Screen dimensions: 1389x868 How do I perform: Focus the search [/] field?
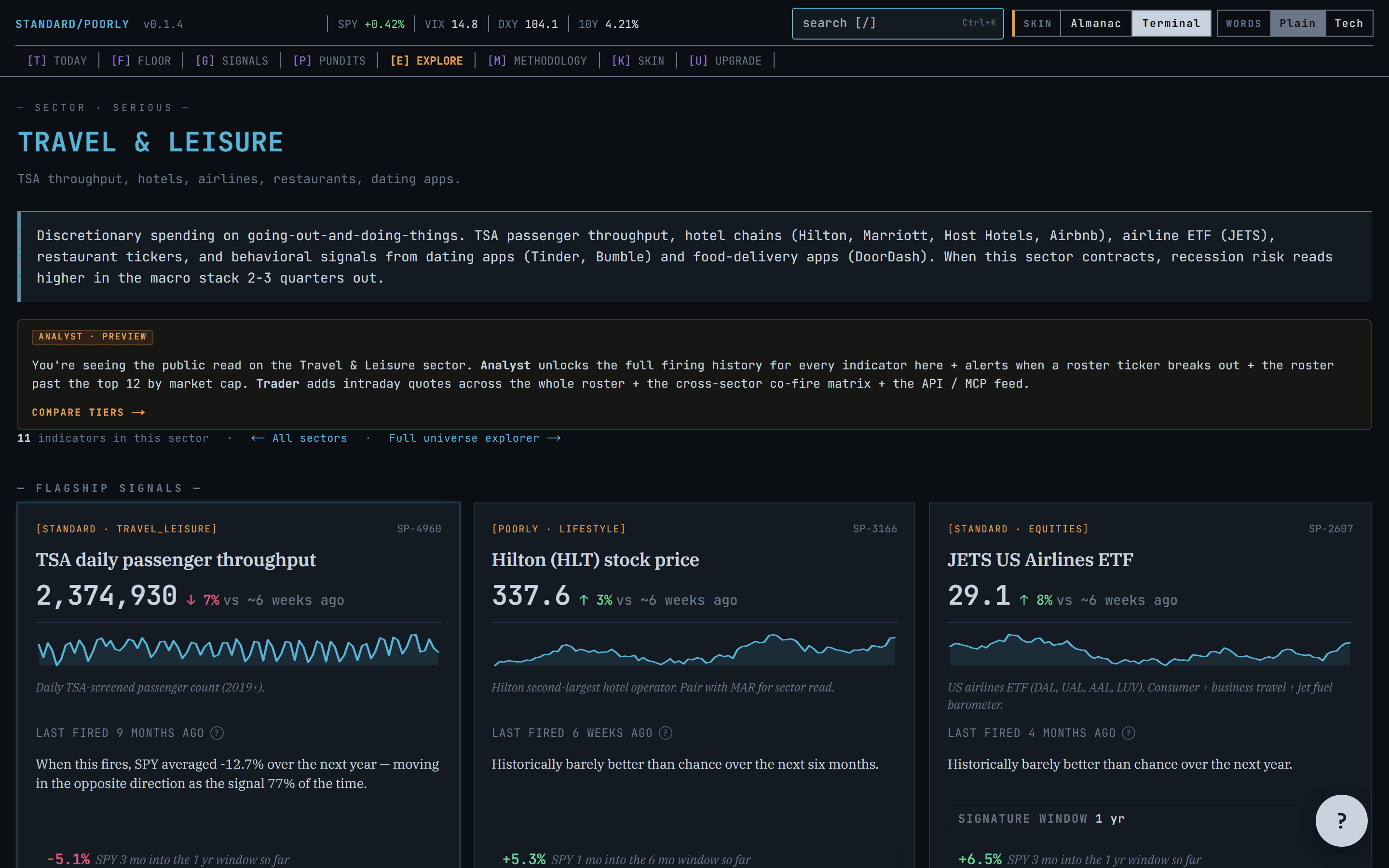point(898,24)
